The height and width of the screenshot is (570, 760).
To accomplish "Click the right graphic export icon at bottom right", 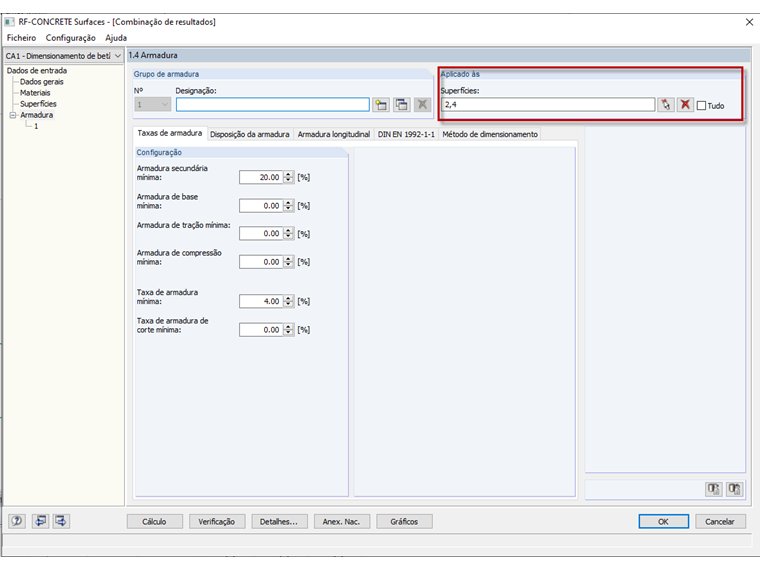I will coord(734,489).
